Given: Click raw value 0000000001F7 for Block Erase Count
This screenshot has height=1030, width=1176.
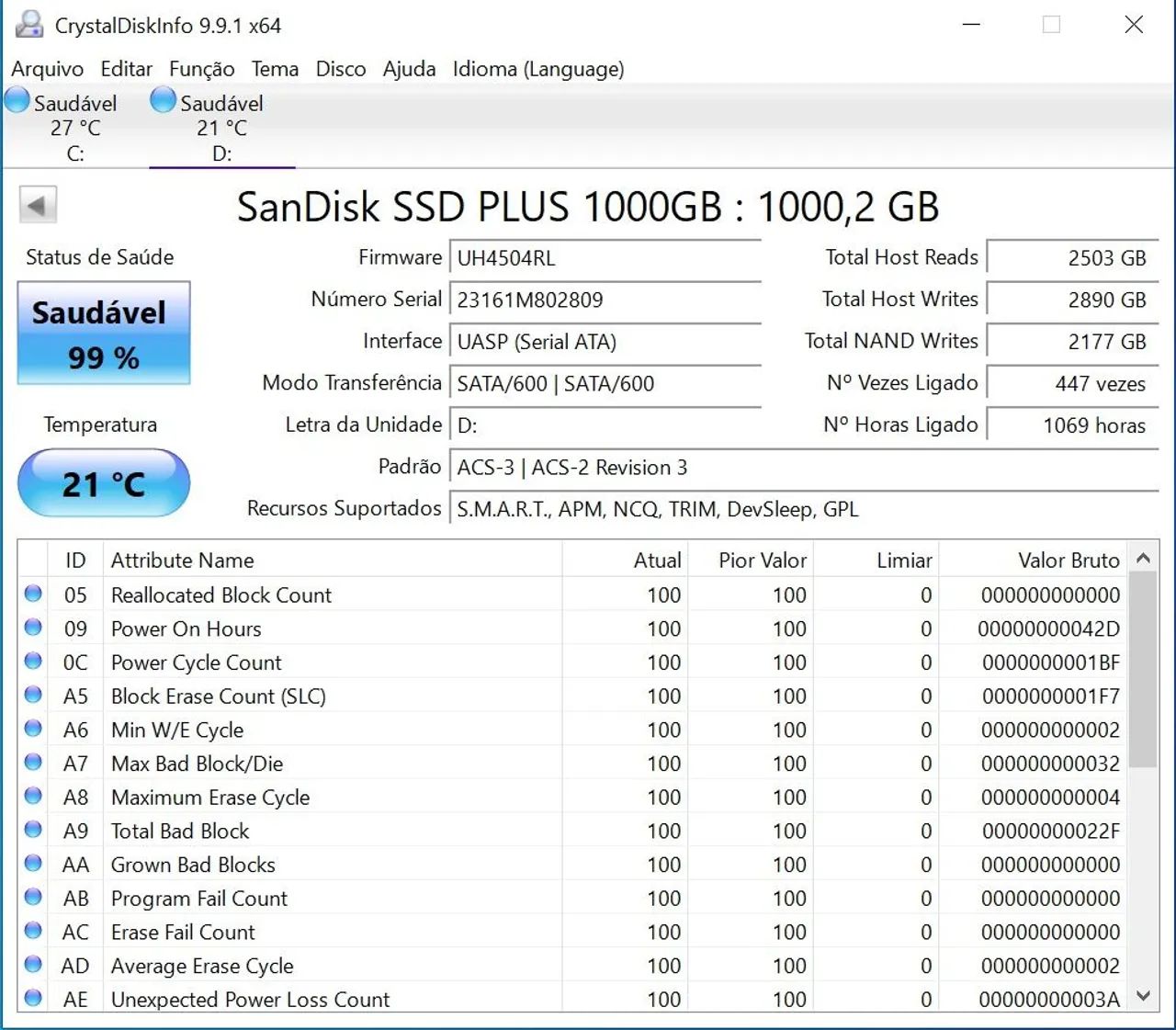Looking at the screenshot, I should [1050, 696].
